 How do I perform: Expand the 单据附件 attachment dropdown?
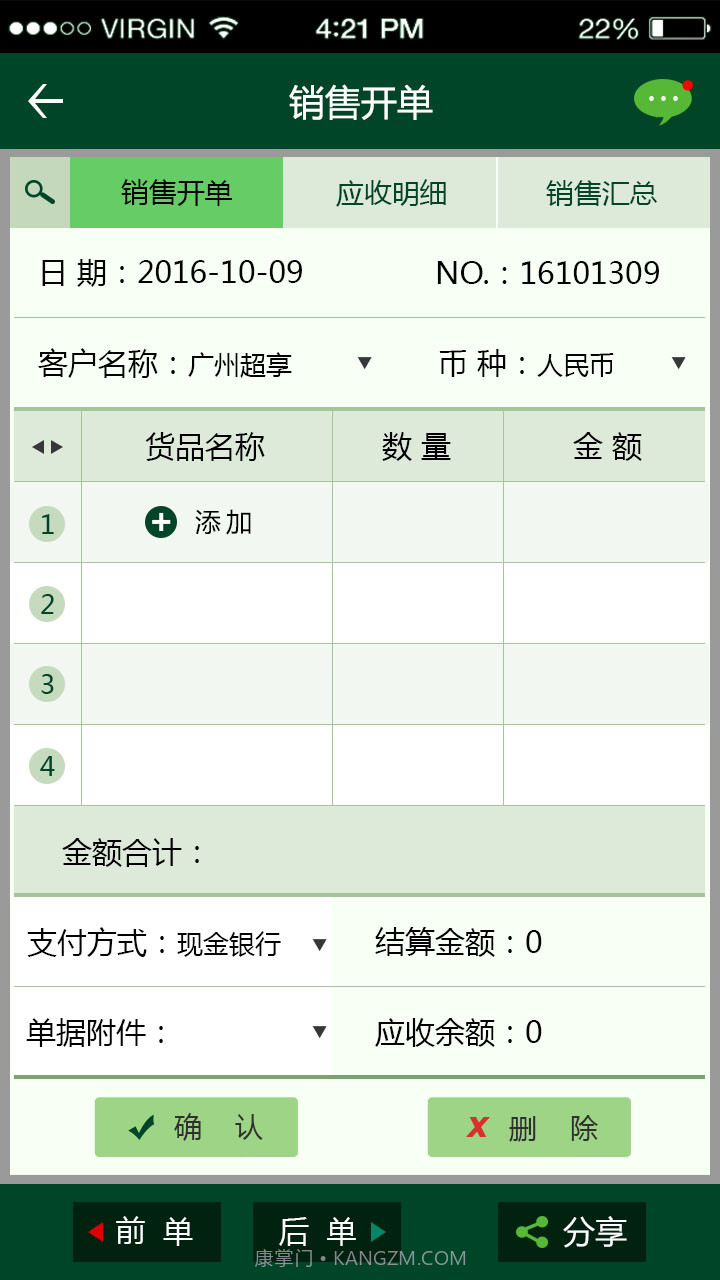point(318,1032)
